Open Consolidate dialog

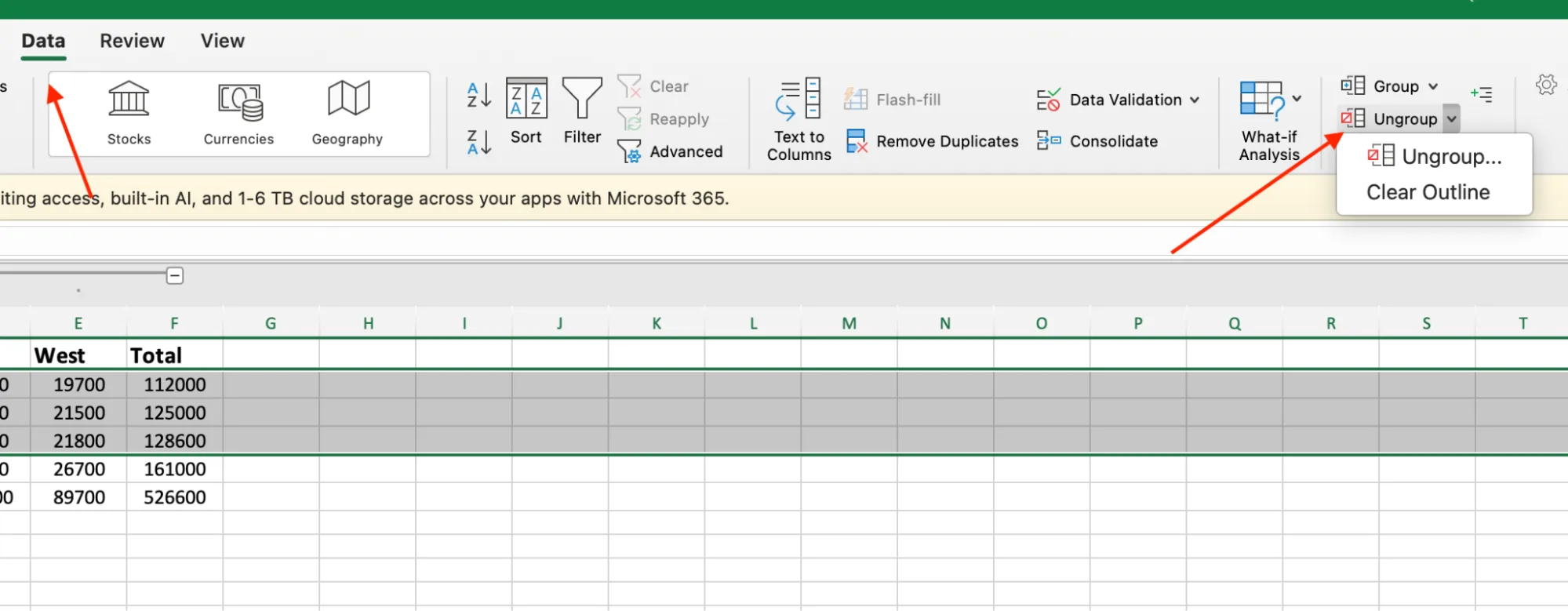coord(1097,141)
